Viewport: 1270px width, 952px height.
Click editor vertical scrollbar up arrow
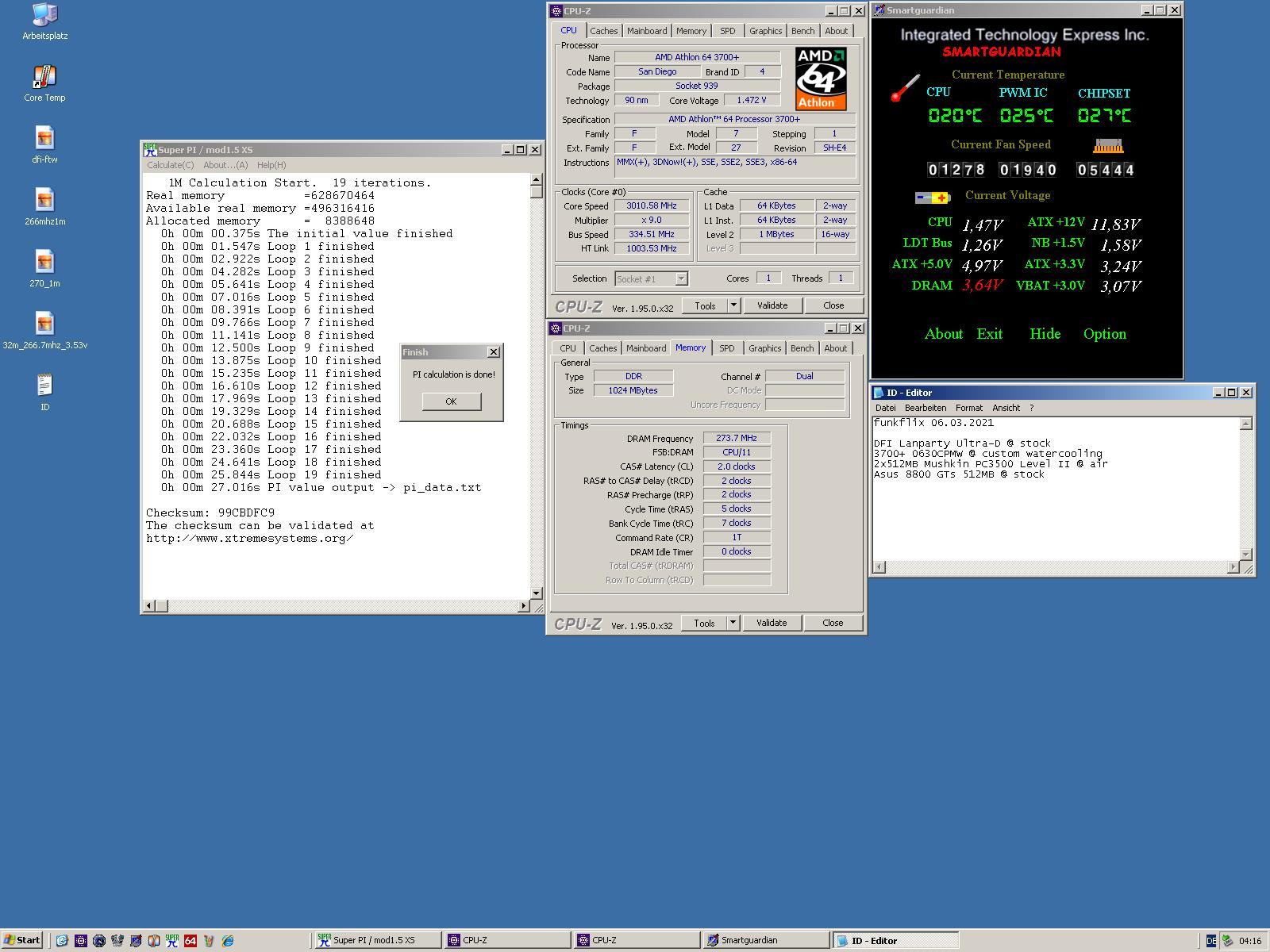pyautogui.click(x=1245, y=423)
